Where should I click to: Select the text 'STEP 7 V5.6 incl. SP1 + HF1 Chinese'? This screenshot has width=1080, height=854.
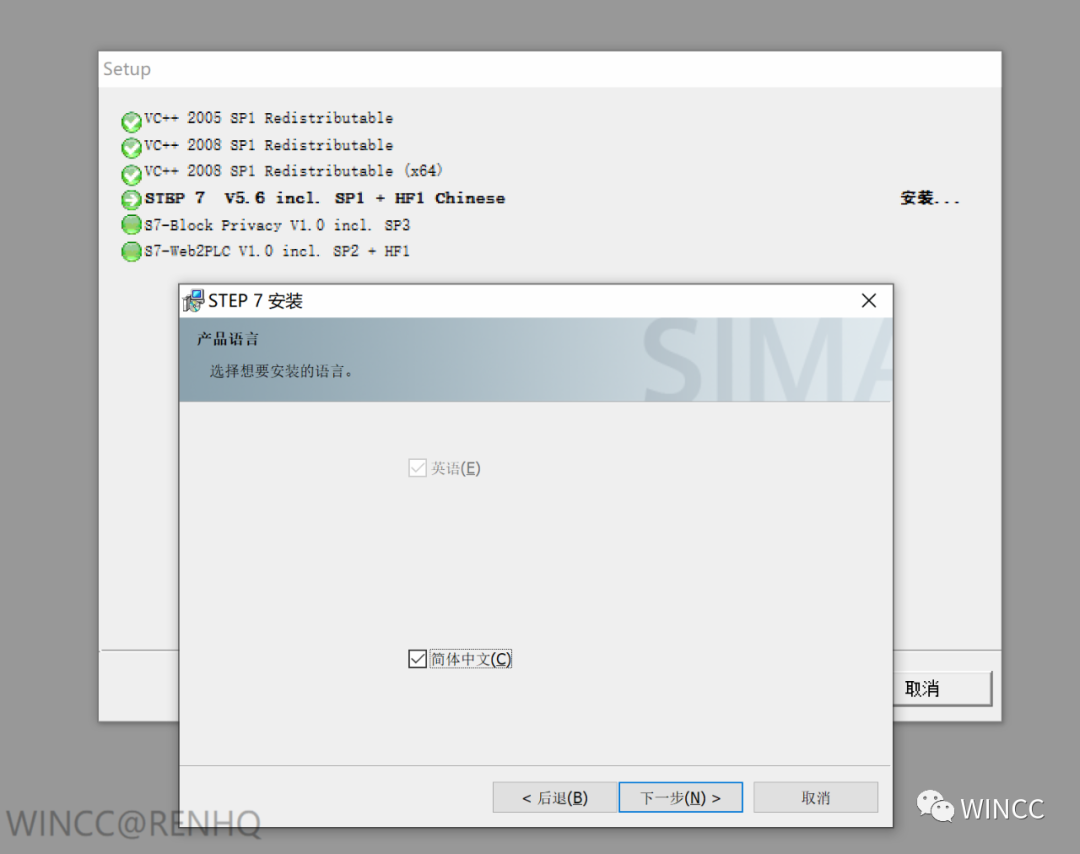[324, 198]
